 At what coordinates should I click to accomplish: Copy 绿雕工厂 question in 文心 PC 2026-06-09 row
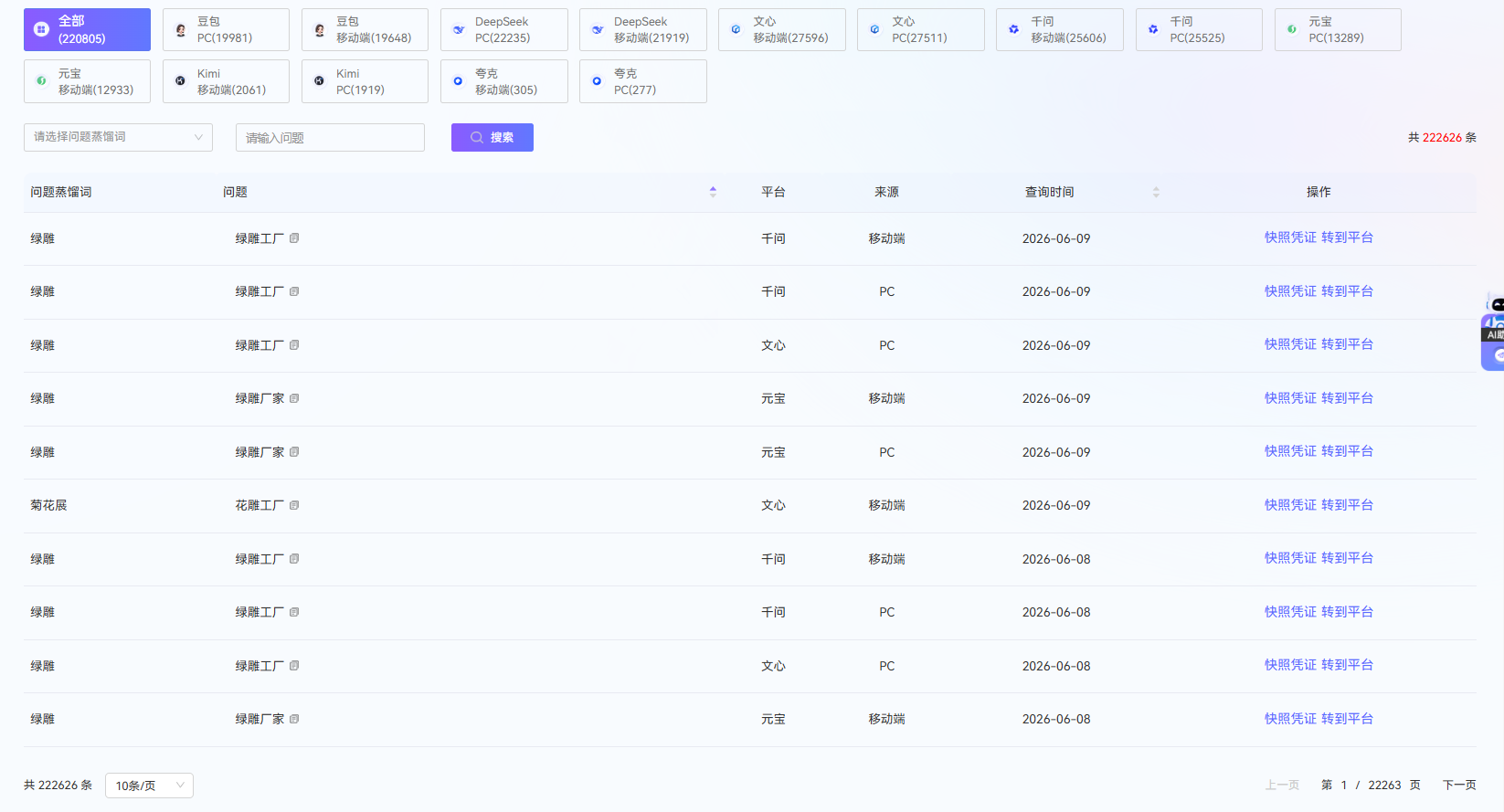tap(294, 345)
